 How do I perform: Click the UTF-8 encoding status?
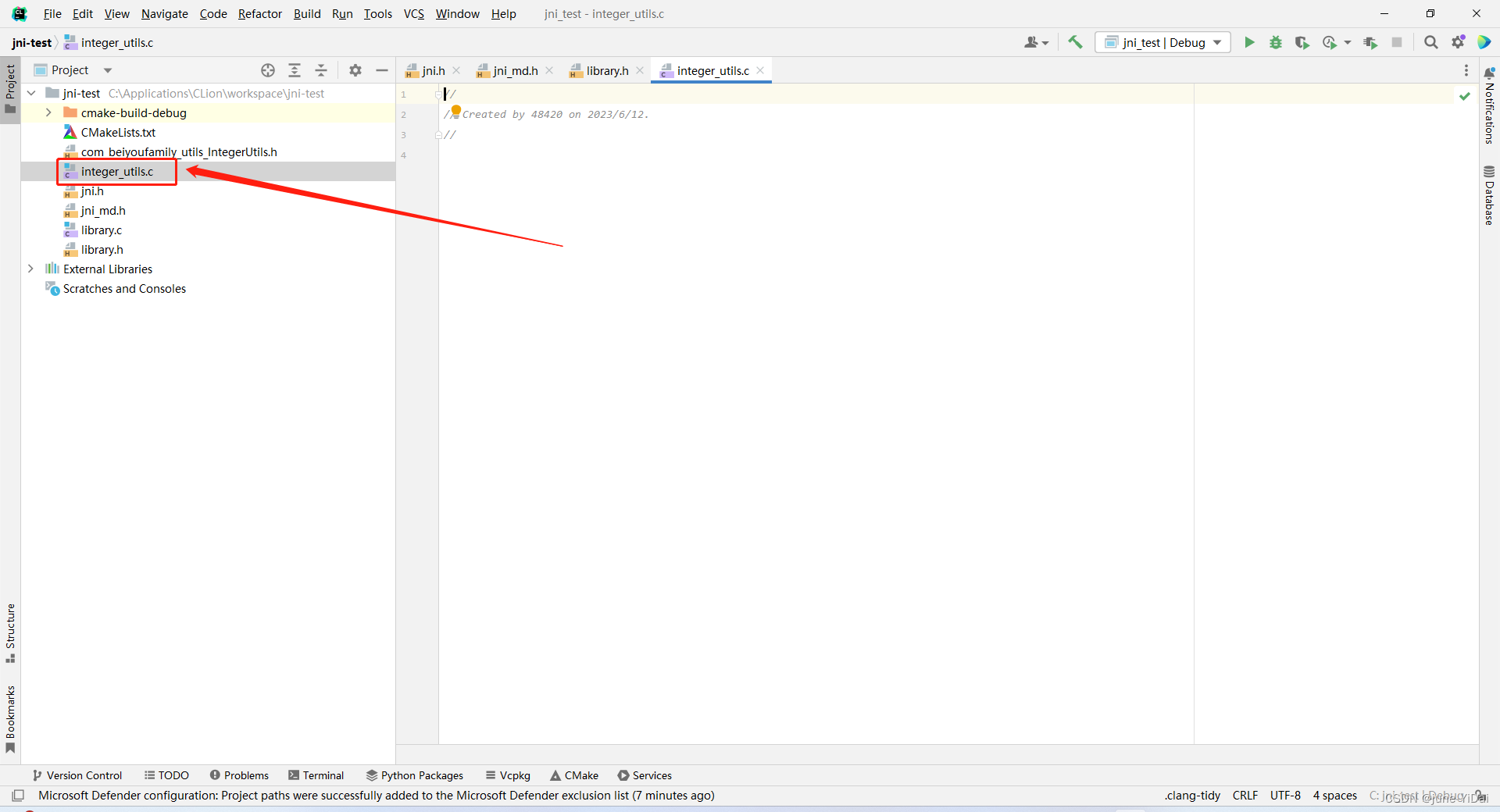1285,796
